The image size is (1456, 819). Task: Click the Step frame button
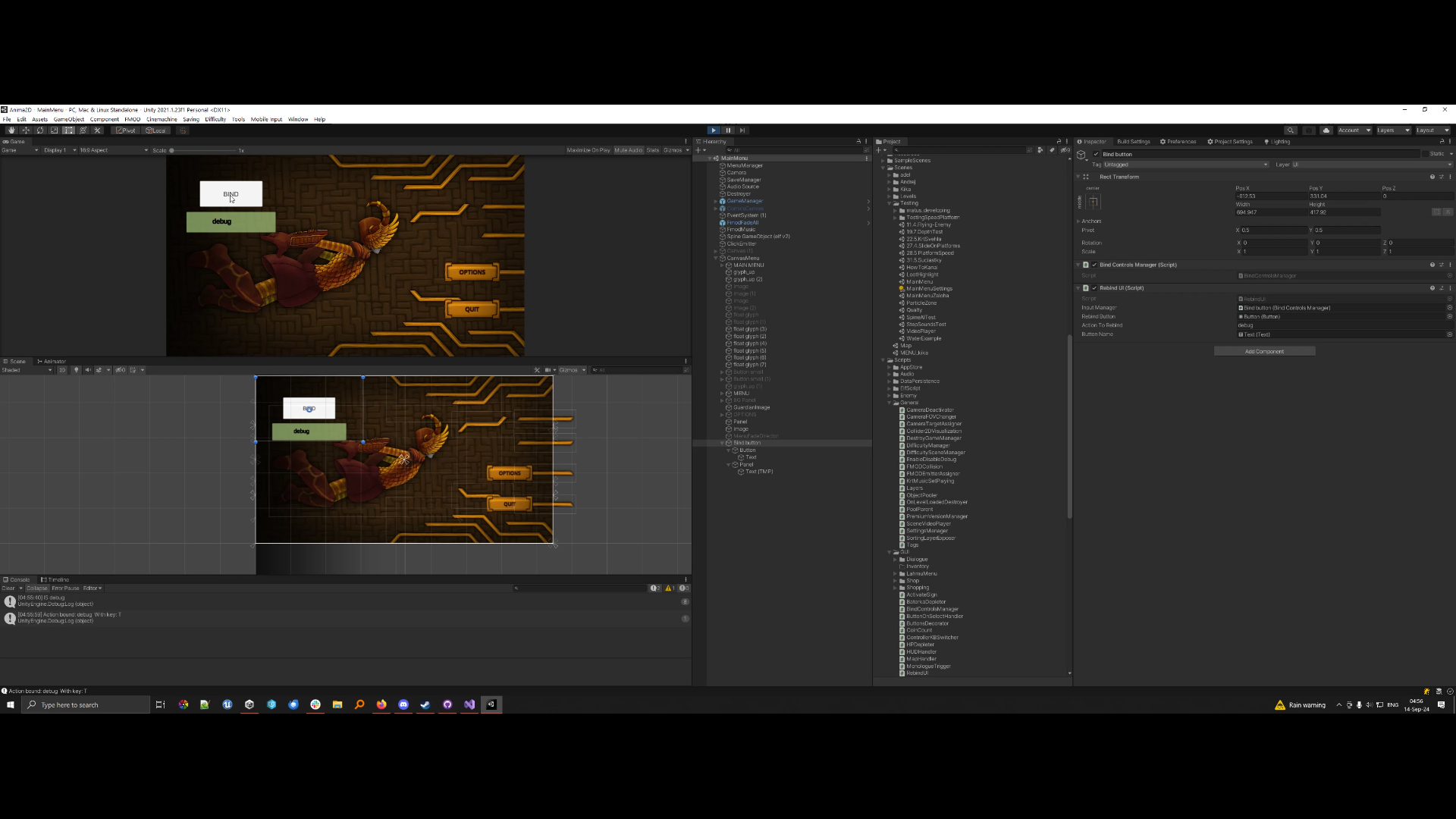tap(742, 130)
